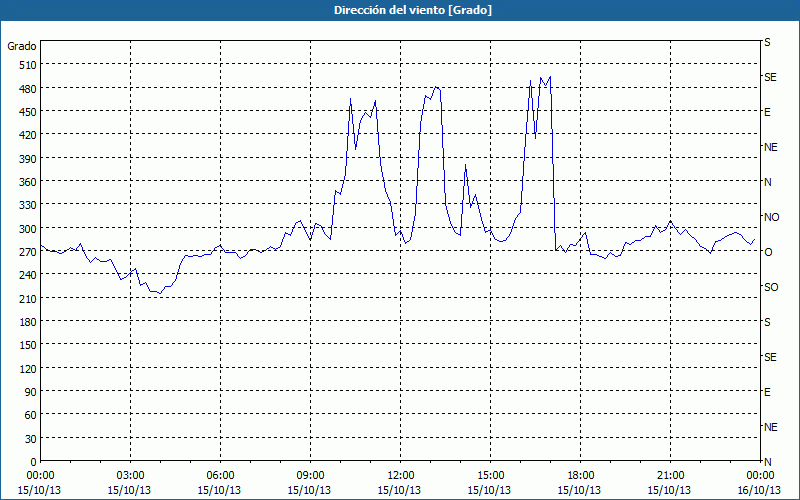This screenshot has height=500, width=800.
Task: Click the "510" value on the left axis
Action: (x=28, y=65)
